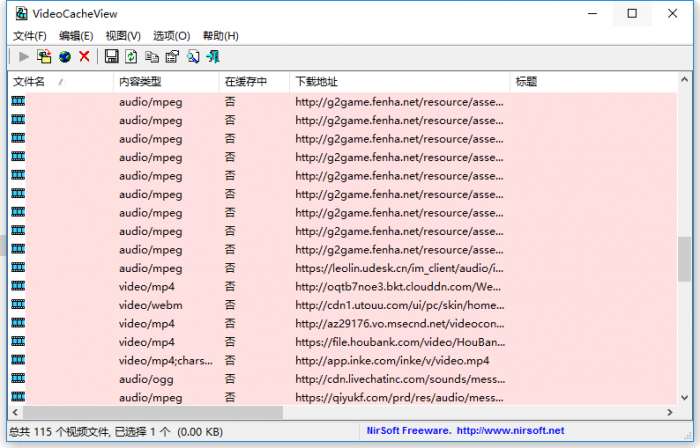Select film icon of the az29176.vo.msecnd.net row

[x=18, y=323]
